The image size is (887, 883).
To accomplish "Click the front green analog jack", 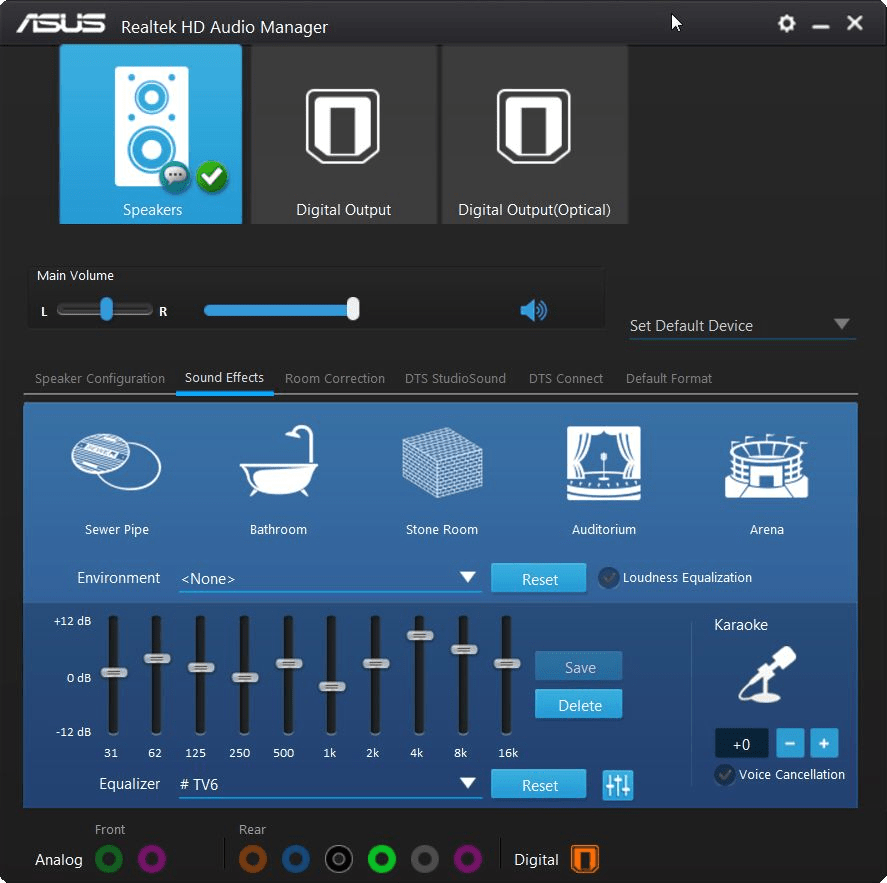I will (x=109, y=859).
